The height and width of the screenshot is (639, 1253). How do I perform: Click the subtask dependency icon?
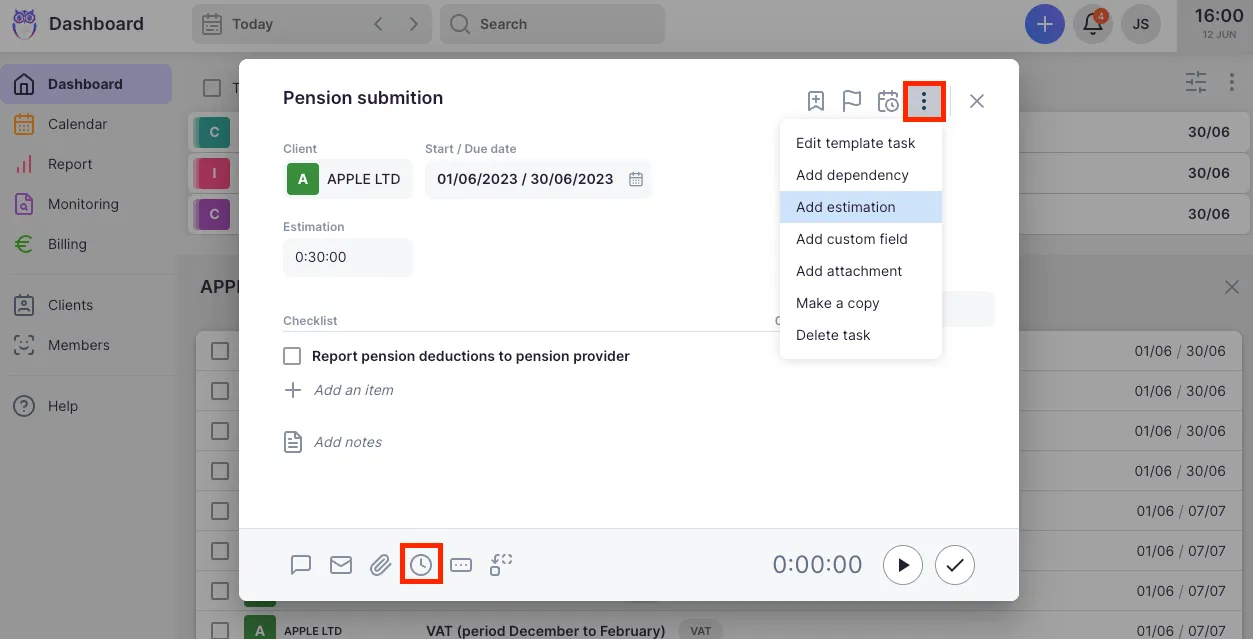tap(500, 564)
